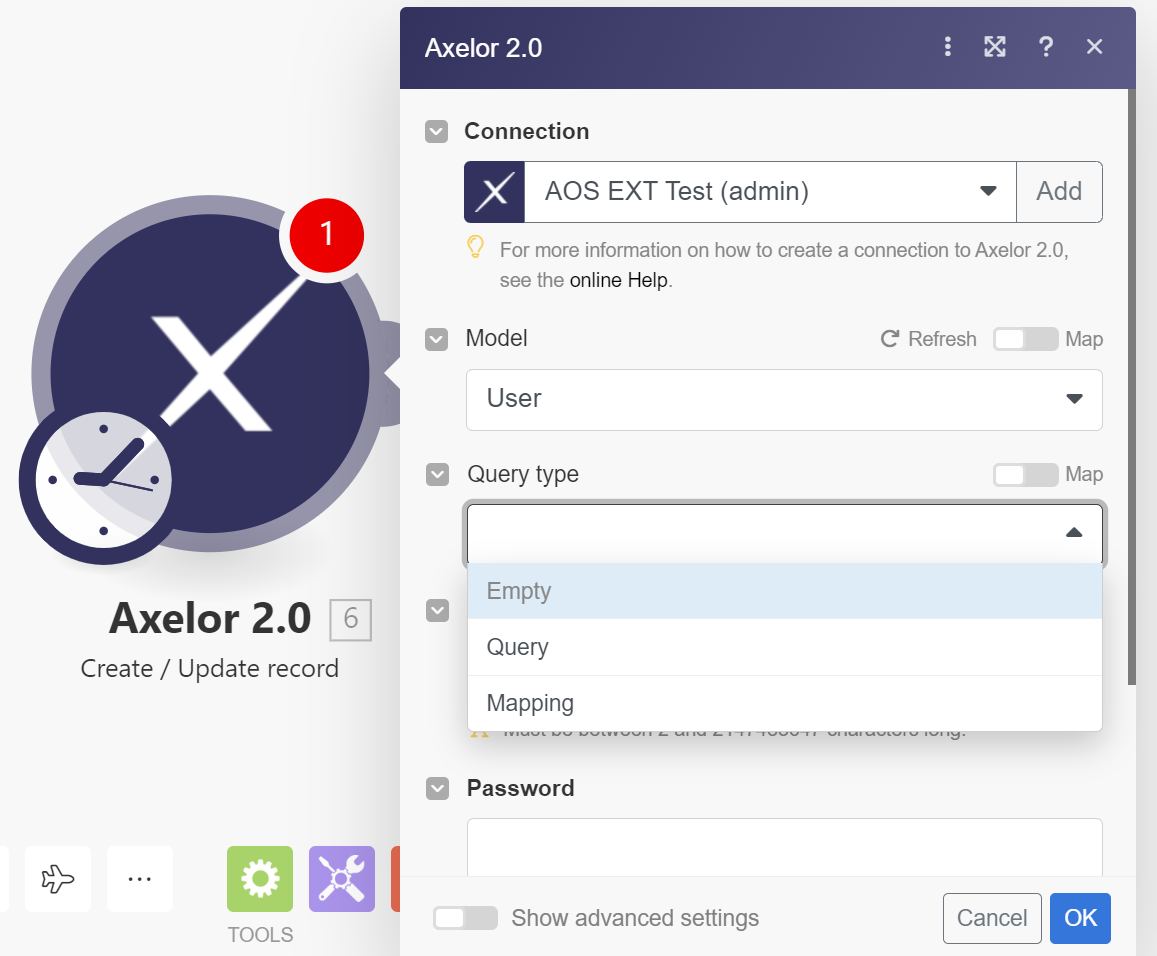Choose Mapping from the dropdown options
1157x956 pixels.
click(x=530, y=703)
